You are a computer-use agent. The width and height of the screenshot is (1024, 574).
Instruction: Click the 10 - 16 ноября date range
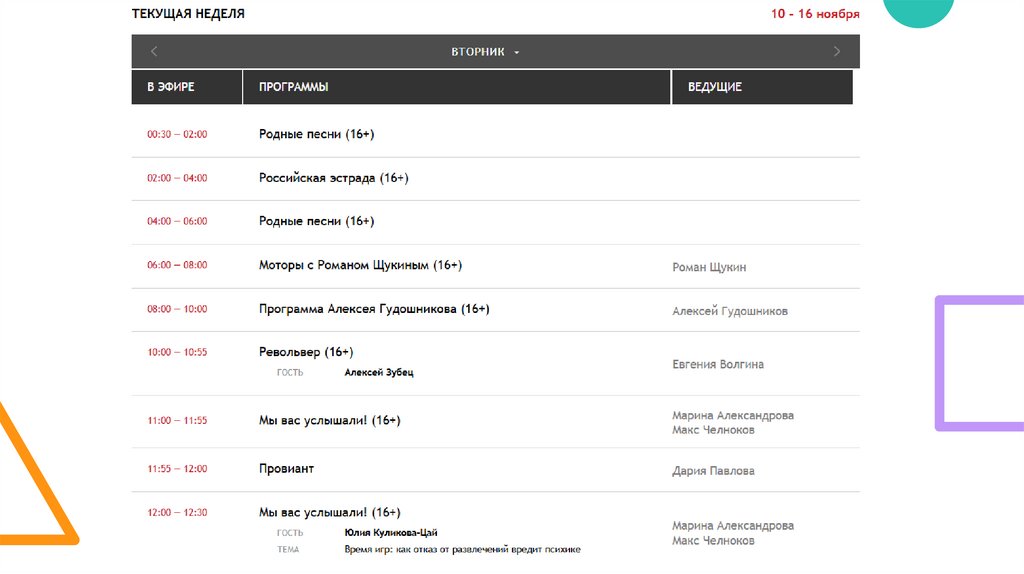[815, 14]
